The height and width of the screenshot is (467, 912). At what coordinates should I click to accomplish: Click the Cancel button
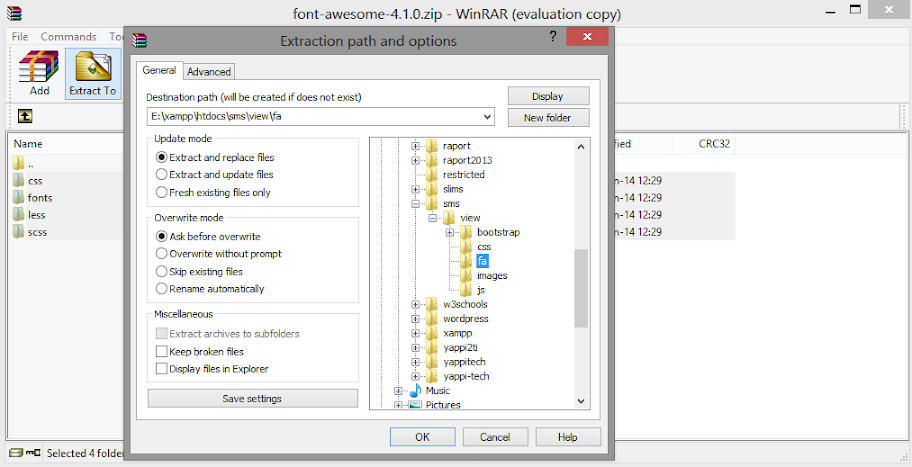[495, 437]
